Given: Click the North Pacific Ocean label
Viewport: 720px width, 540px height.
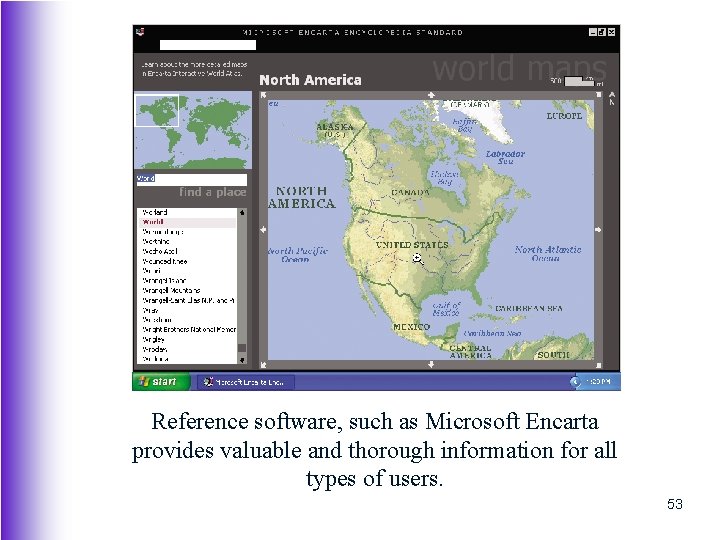Looking at the screenshot, I should (x=297, y=255).
